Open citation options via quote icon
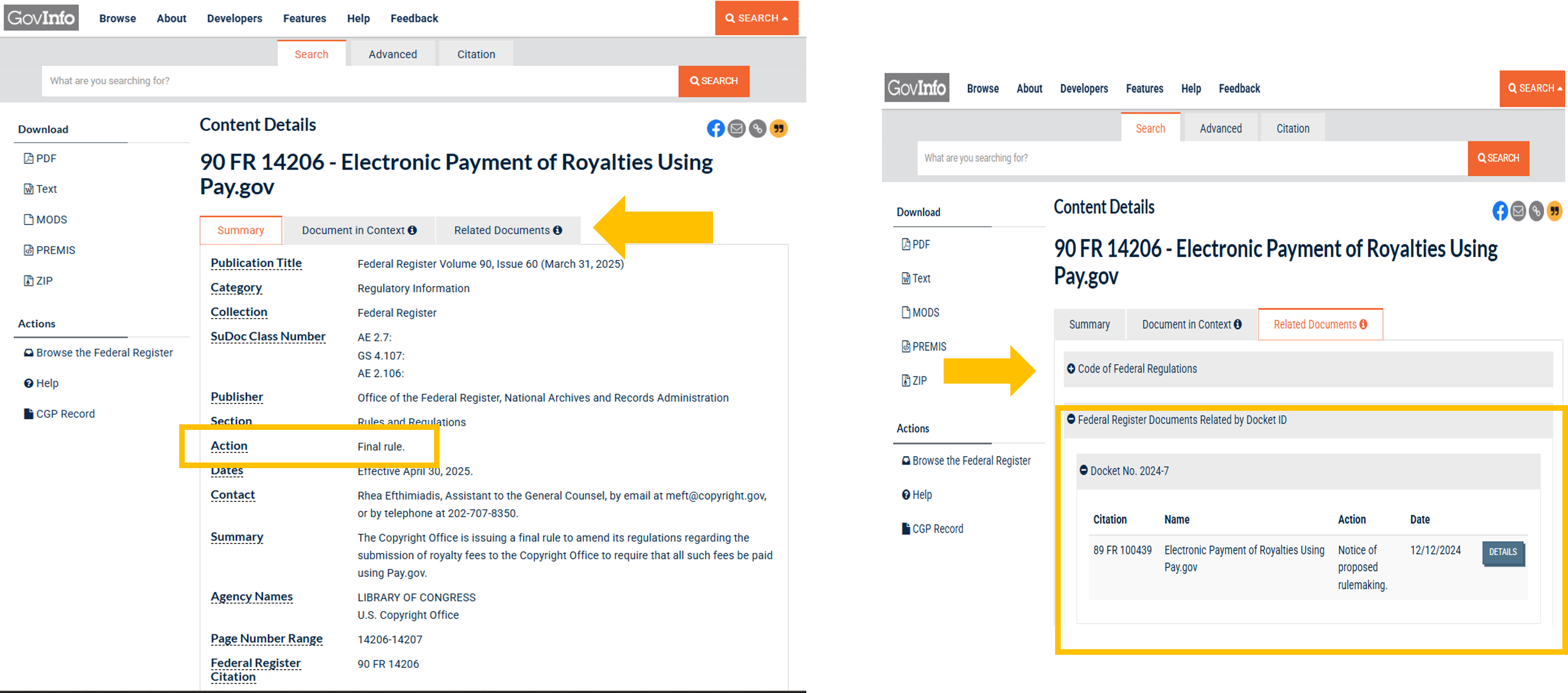The height and width of the screenshot is (693, 1568). pyautogui.click(x=778, y=129)
